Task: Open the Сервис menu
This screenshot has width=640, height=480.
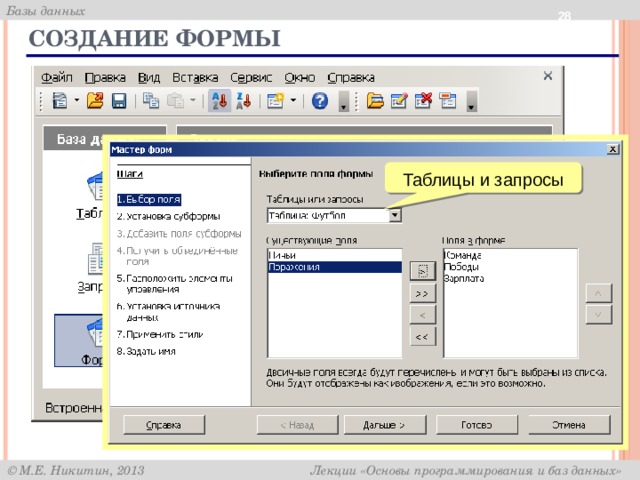Action: pos(251,78)
